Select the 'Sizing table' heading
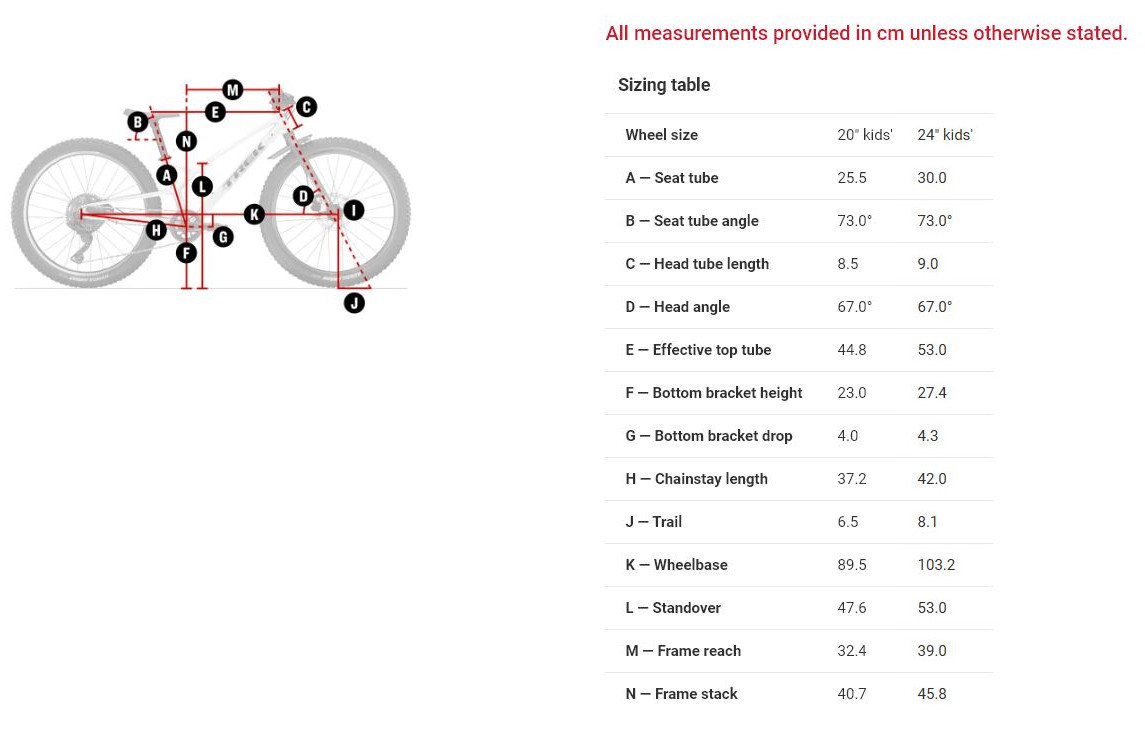Screen dimensions: 1145x738 [x=664, y=85]
